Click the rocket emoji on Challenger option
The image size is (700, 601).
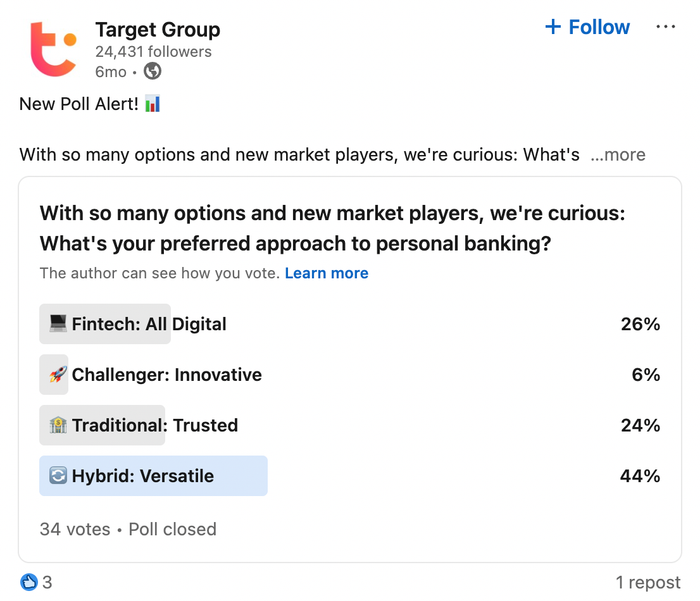tap(58, 375)
